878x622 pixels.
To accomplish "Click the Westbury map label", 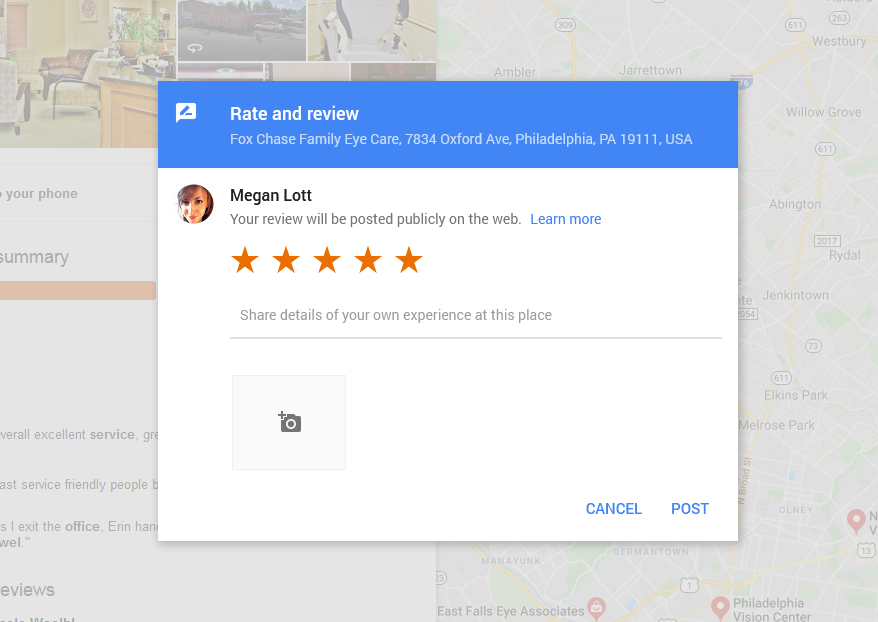I will [839, 41].
